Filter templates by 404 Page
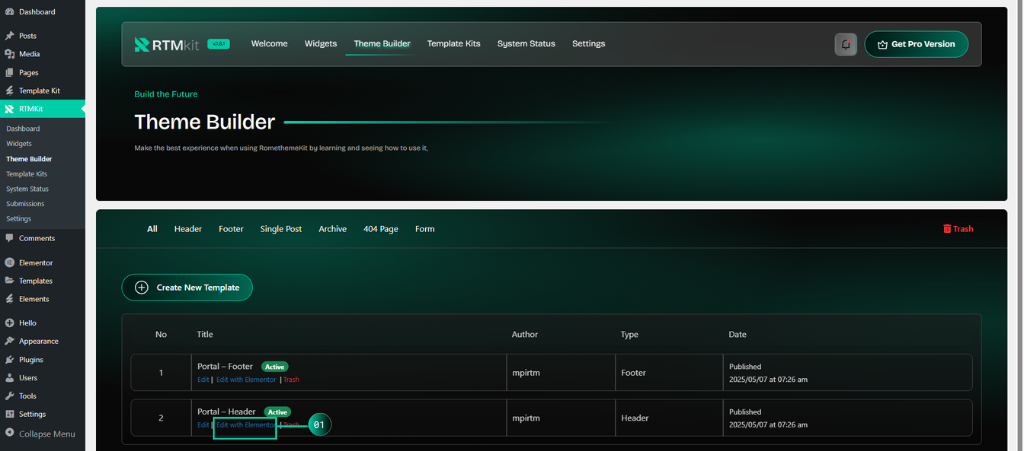This screenshot has height=451, width=1024. click(381, 229)
